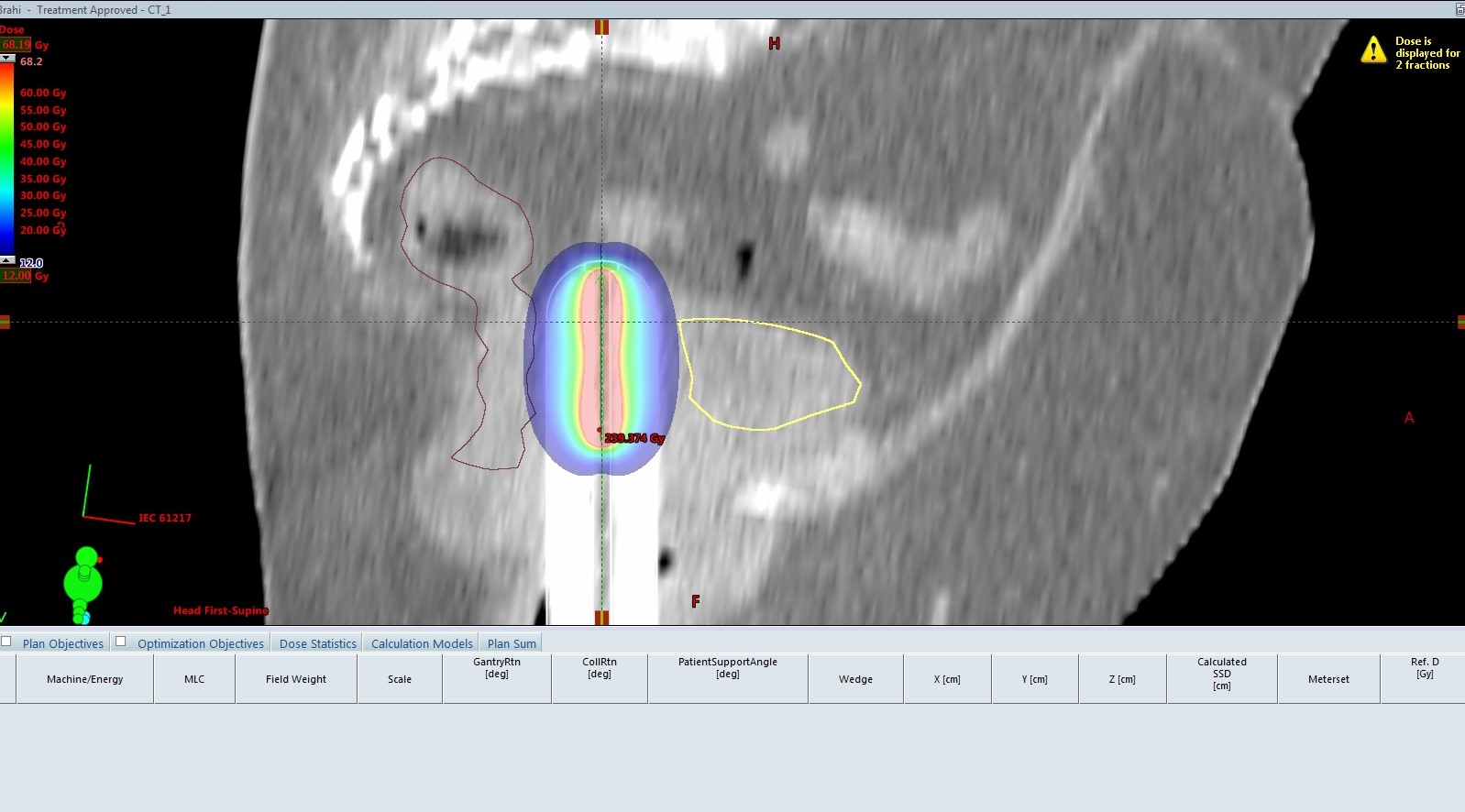Screen dimensions: 1465x812
Task: Click the Machine/Energy column header
Action: click(84, 679)
